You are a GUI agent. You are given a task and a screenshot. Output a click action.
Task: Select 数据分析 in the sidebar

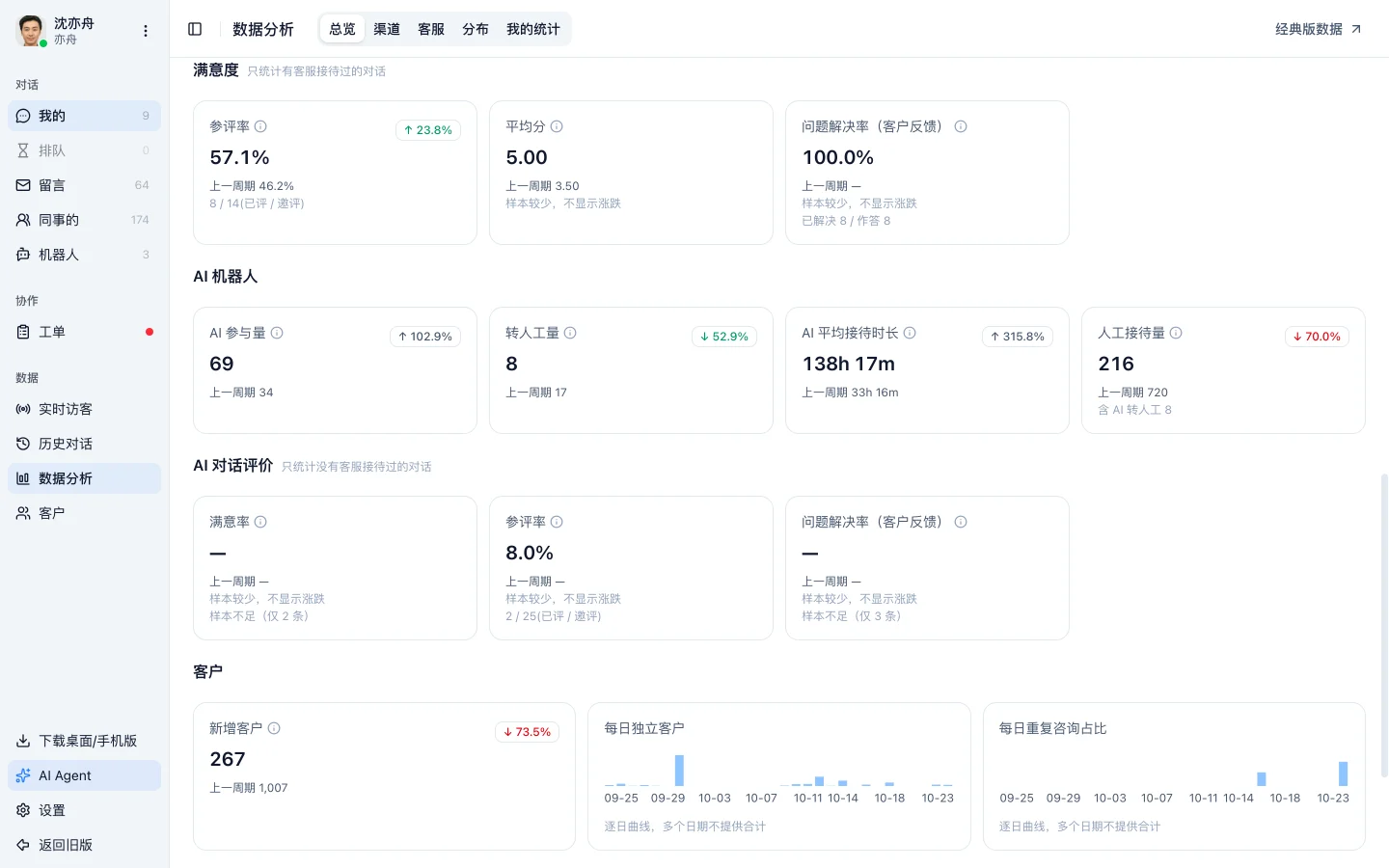tap(84, 478)
